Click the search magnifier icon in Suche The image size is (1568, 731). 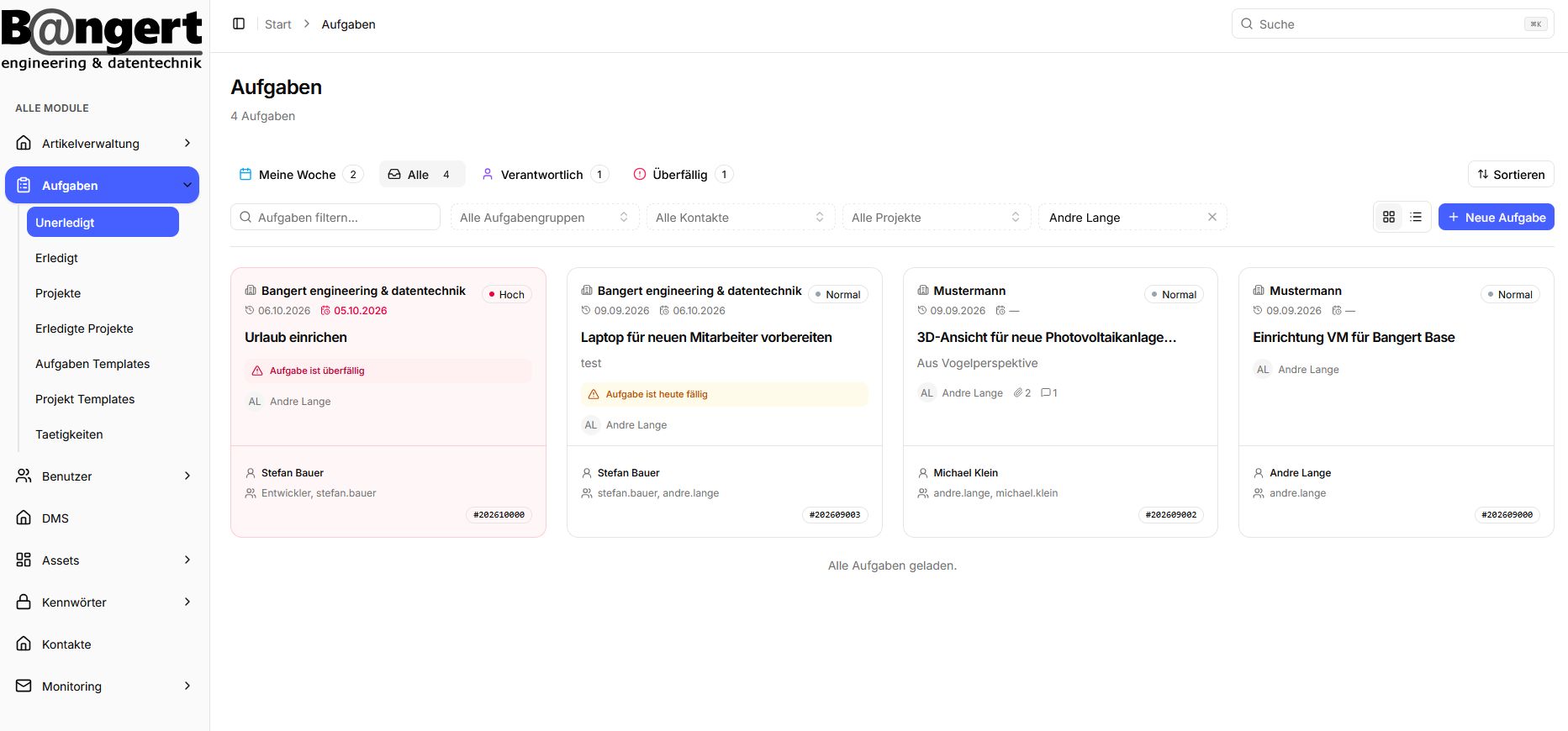(1247, 24)
